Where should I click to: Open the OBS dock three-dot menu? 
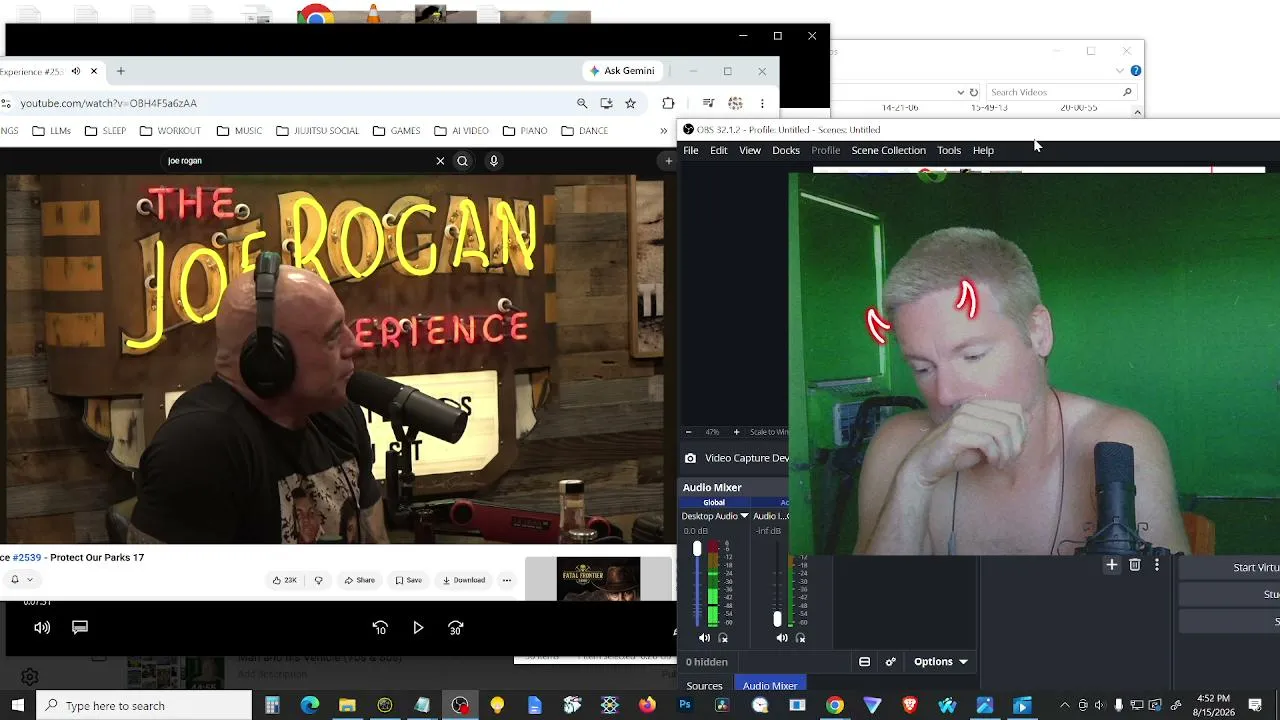coord(1157,566)
